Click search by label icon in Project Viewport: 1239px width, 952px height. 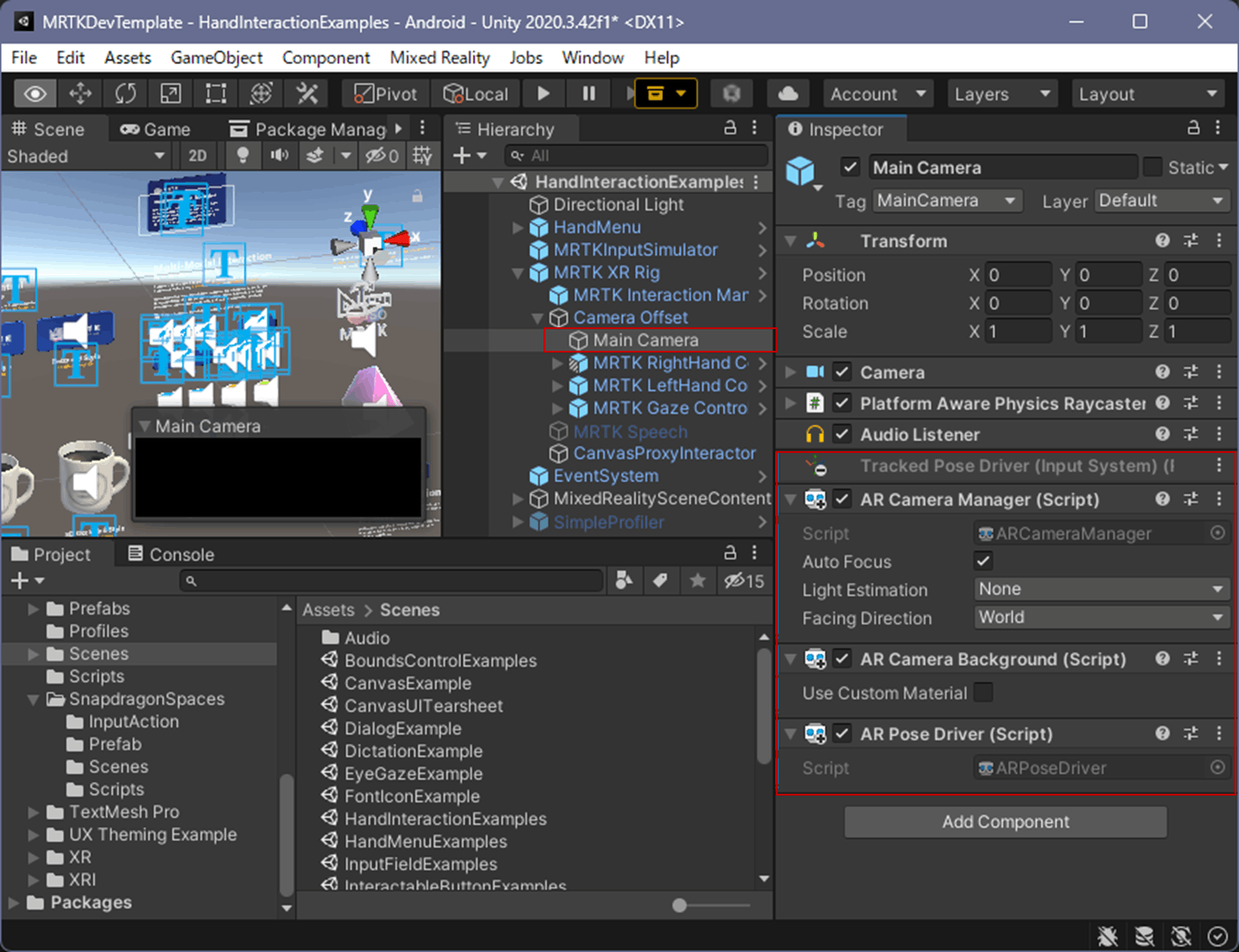pyautogui.click(x=660, y=580)
